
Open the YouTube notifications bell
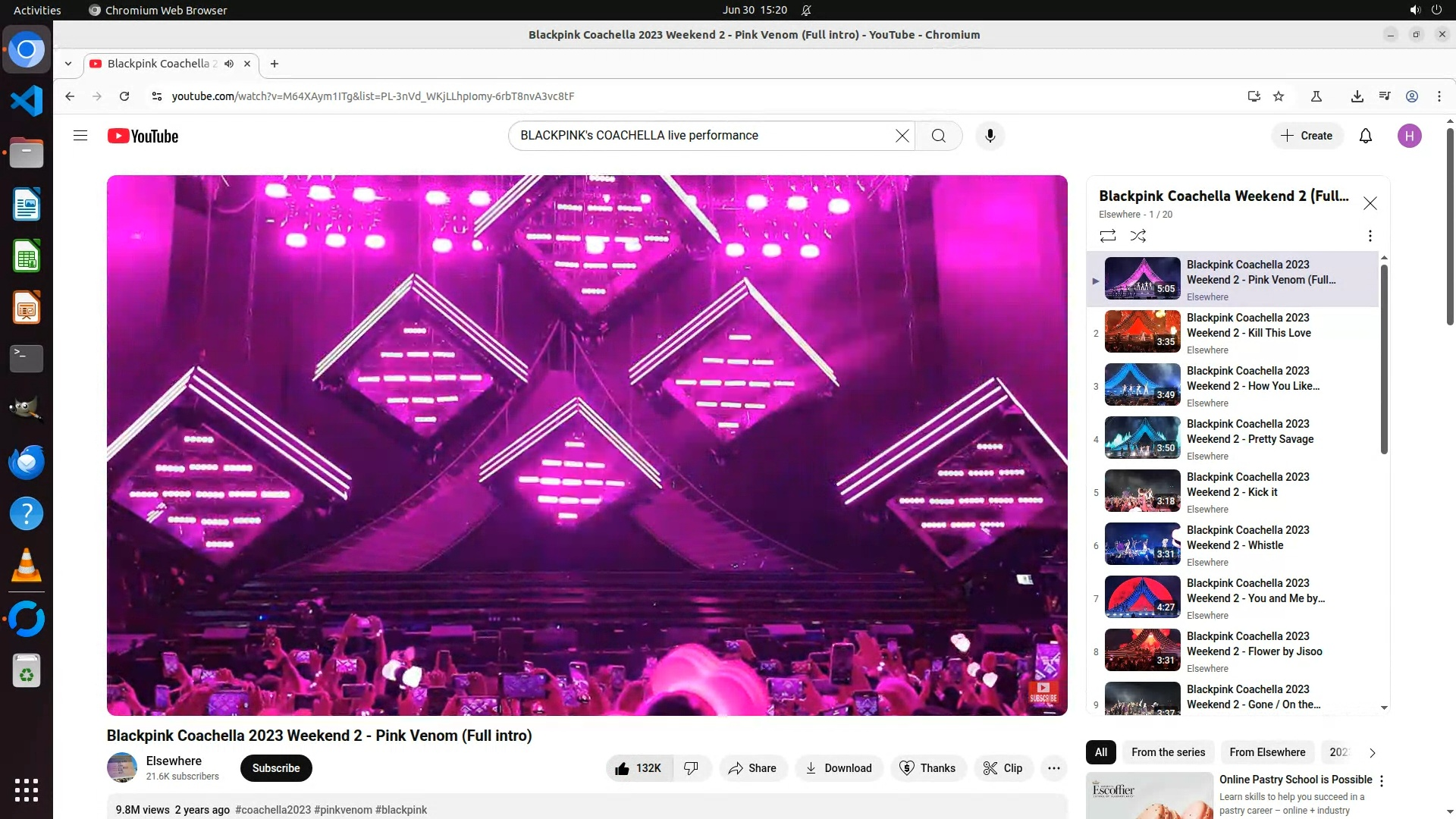pos(1365,136)
